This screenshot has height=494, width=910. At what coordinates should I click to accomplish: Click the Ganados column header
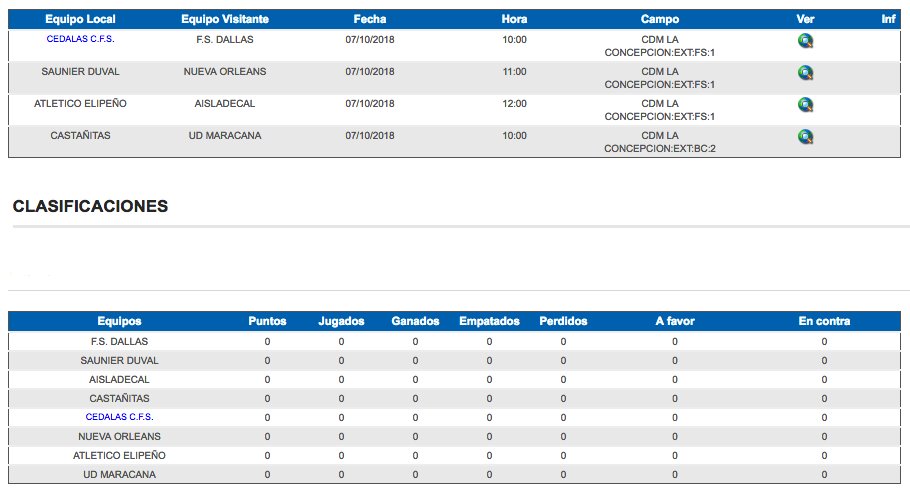coord(416,321)
